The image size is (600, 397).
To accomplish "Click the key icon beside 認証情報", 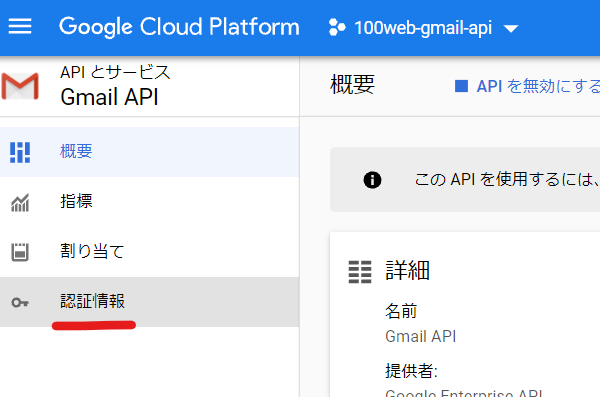I will click(20, 303).
